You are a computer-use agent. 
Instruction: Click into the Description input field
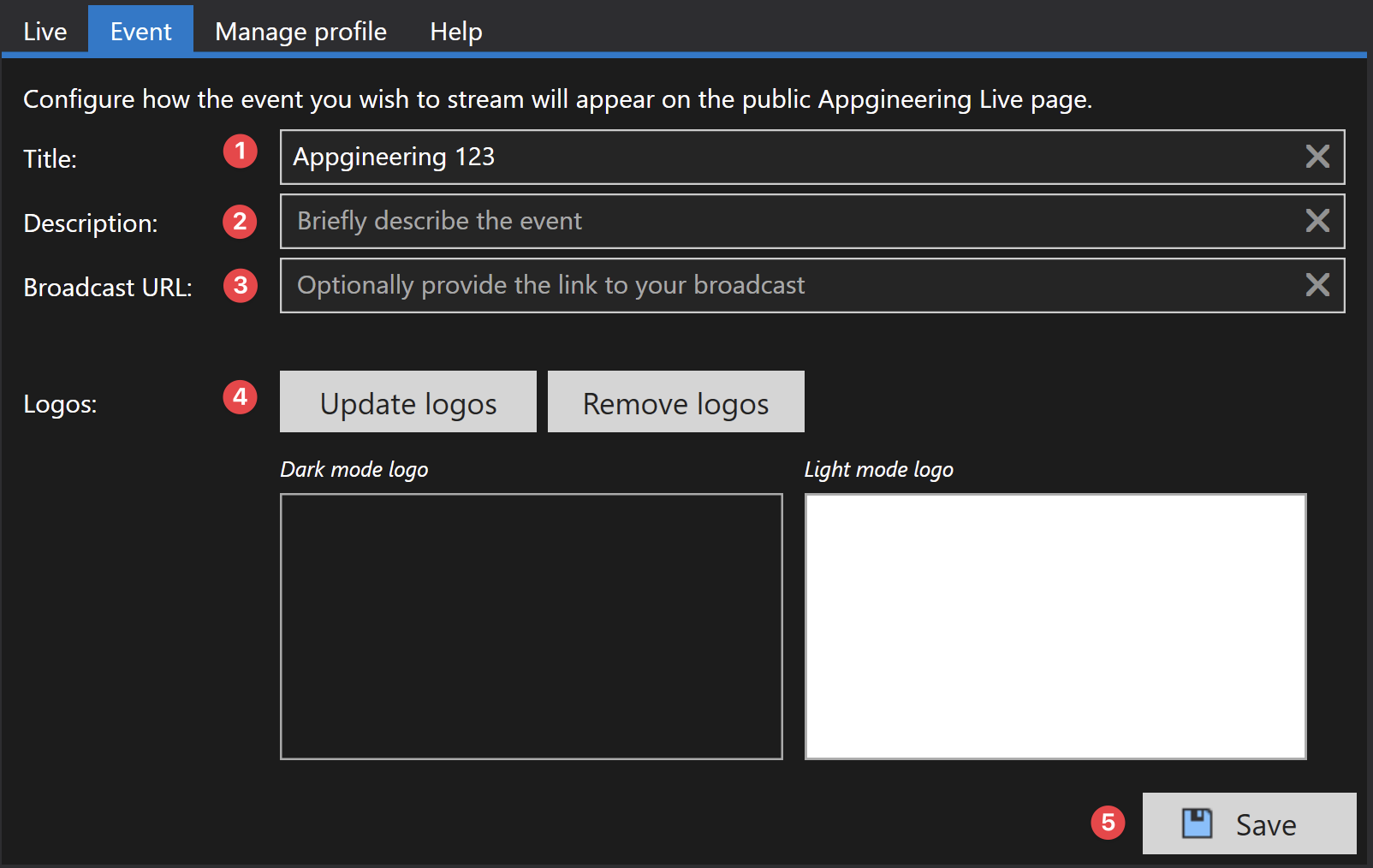point(812,221)
